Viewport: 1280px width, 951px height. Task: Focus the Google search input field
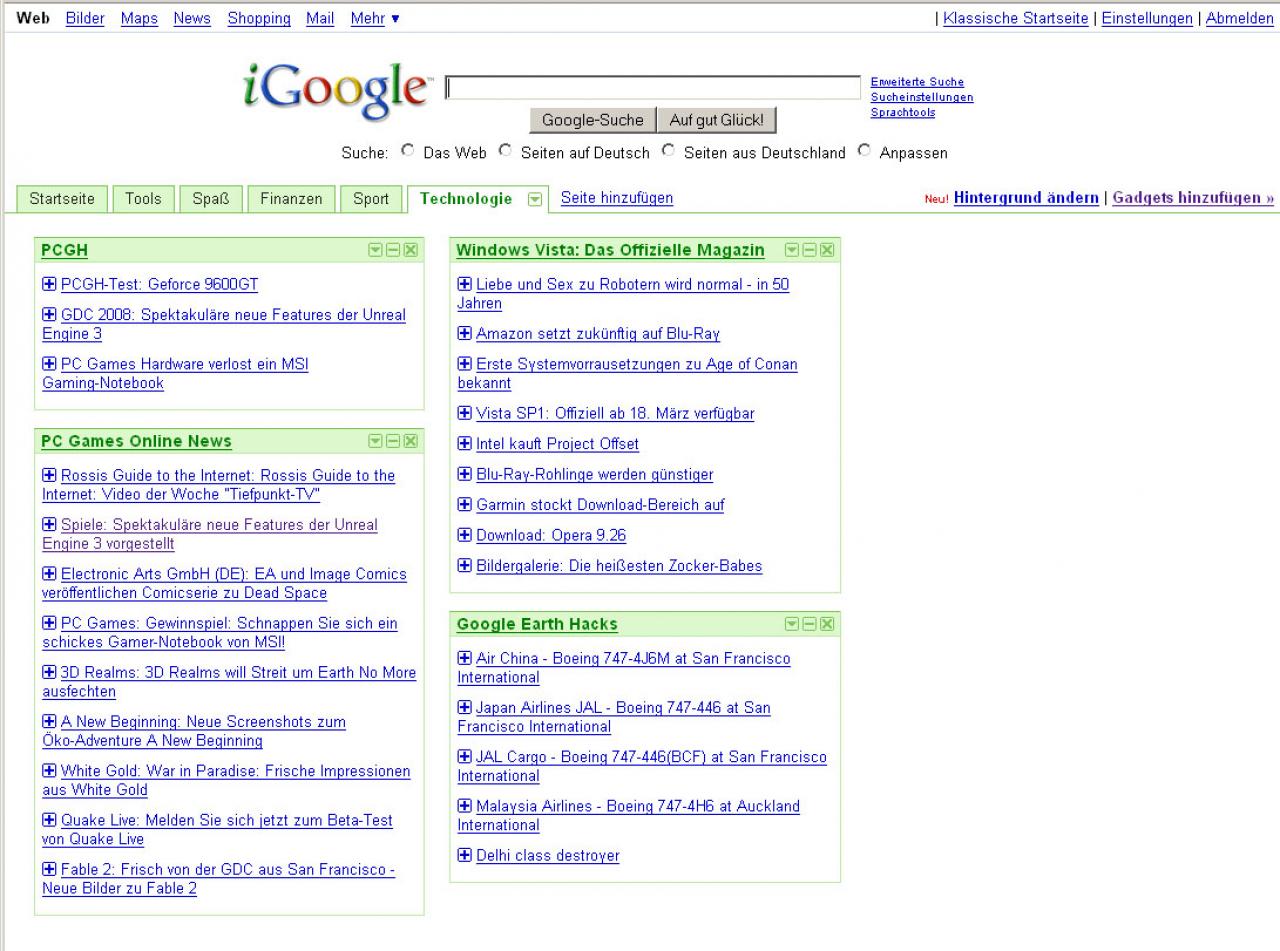coord(652,88)
